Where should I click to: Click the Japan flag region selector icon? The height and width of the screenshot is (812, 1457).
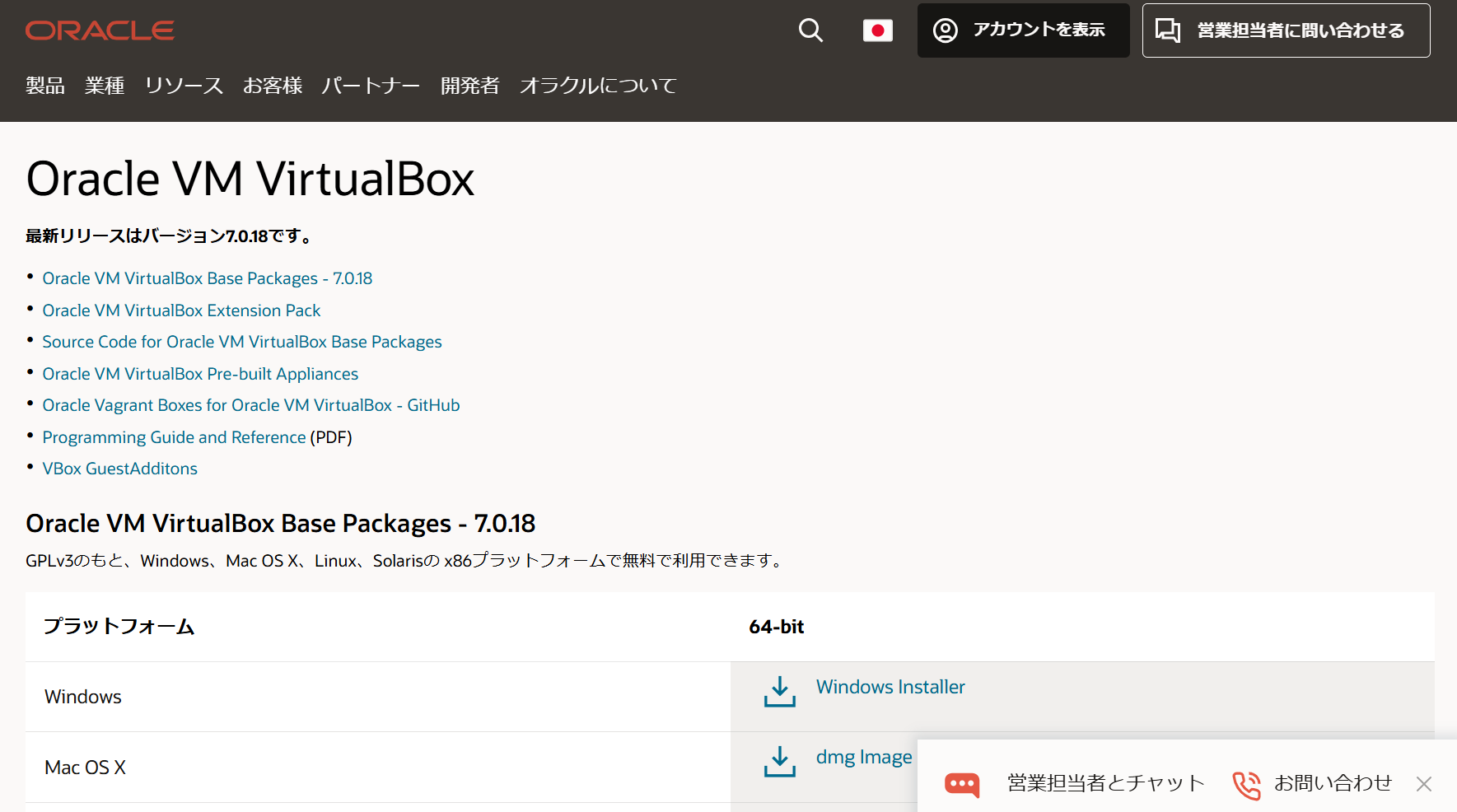pyautogui.click(x=877, y=30)
